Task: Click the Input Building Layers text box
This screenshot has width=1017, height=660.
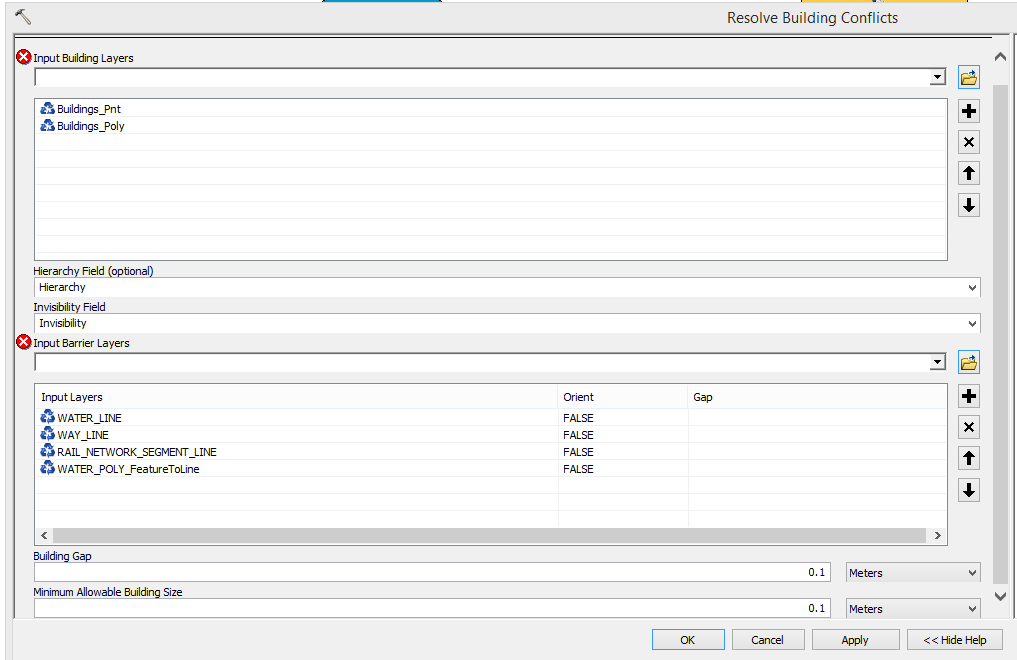Action: point(482,78)
